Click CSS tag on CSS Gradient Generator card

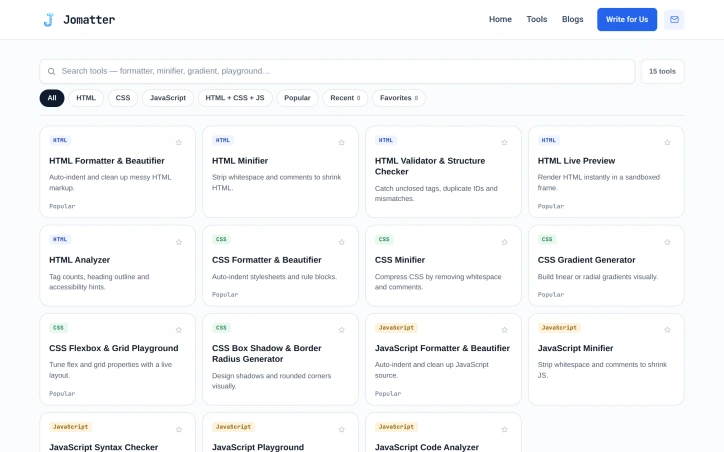(x=547, y=240)
